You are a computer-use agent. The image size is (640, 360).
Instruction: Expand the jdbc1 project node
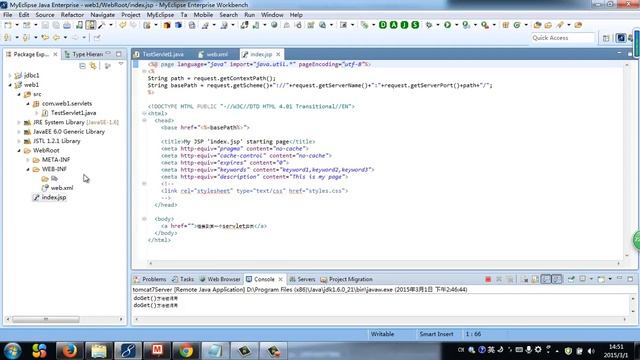pyautogui.click(x=10, y=76)
